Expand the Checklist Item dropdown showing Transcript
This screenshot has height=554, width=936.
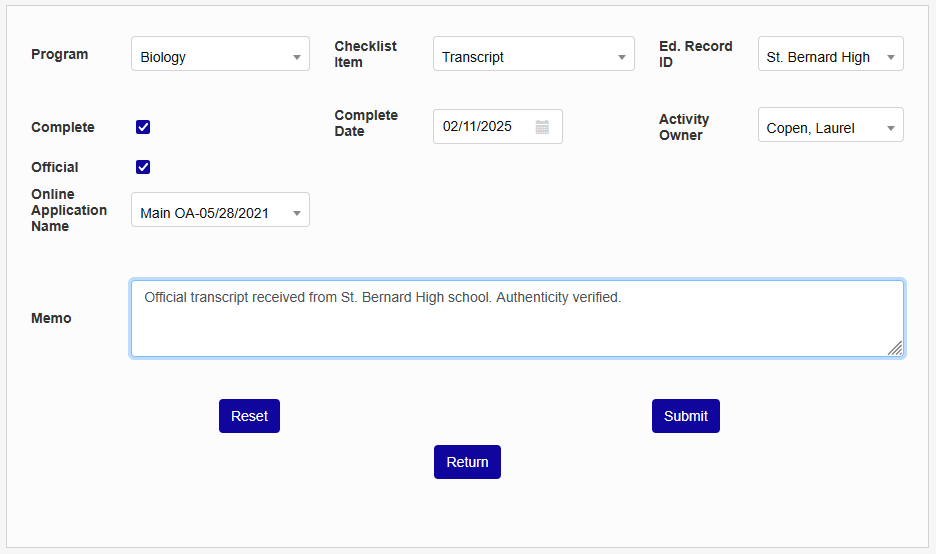click(x=533, y=55)
